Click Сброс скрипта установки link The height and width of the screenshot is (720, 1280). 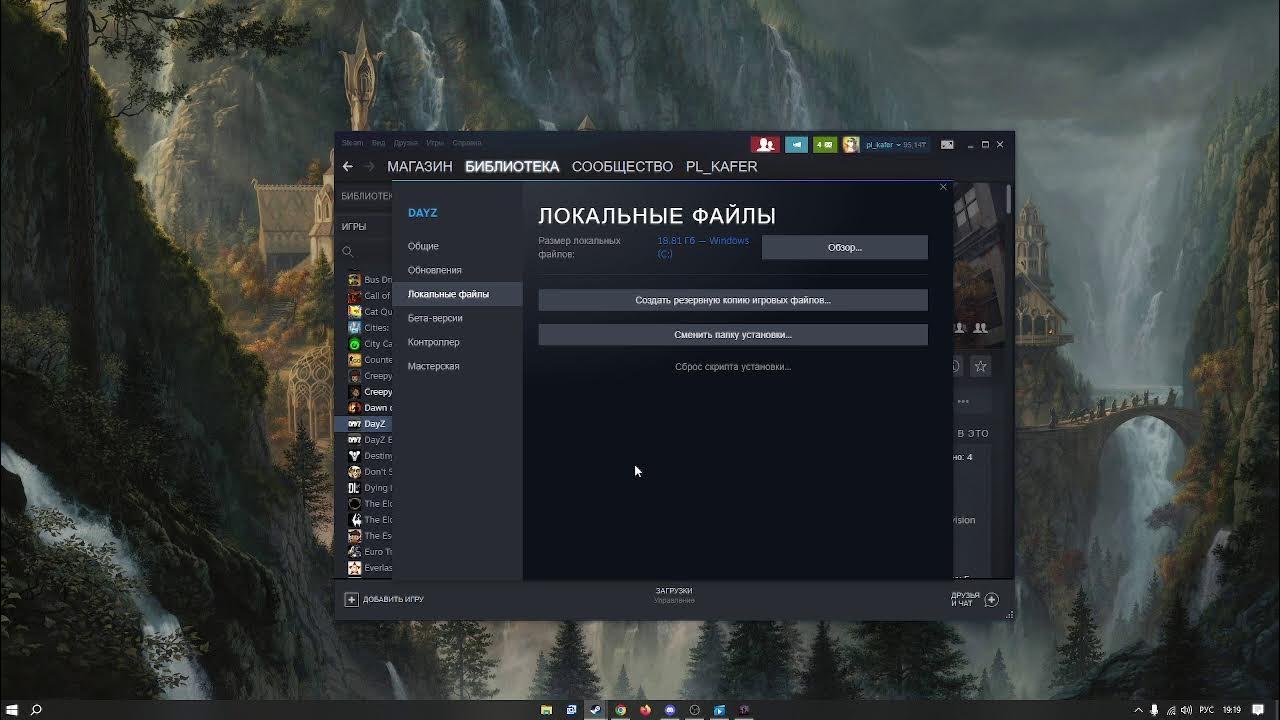pyautogui.click(x=733, y=367)
